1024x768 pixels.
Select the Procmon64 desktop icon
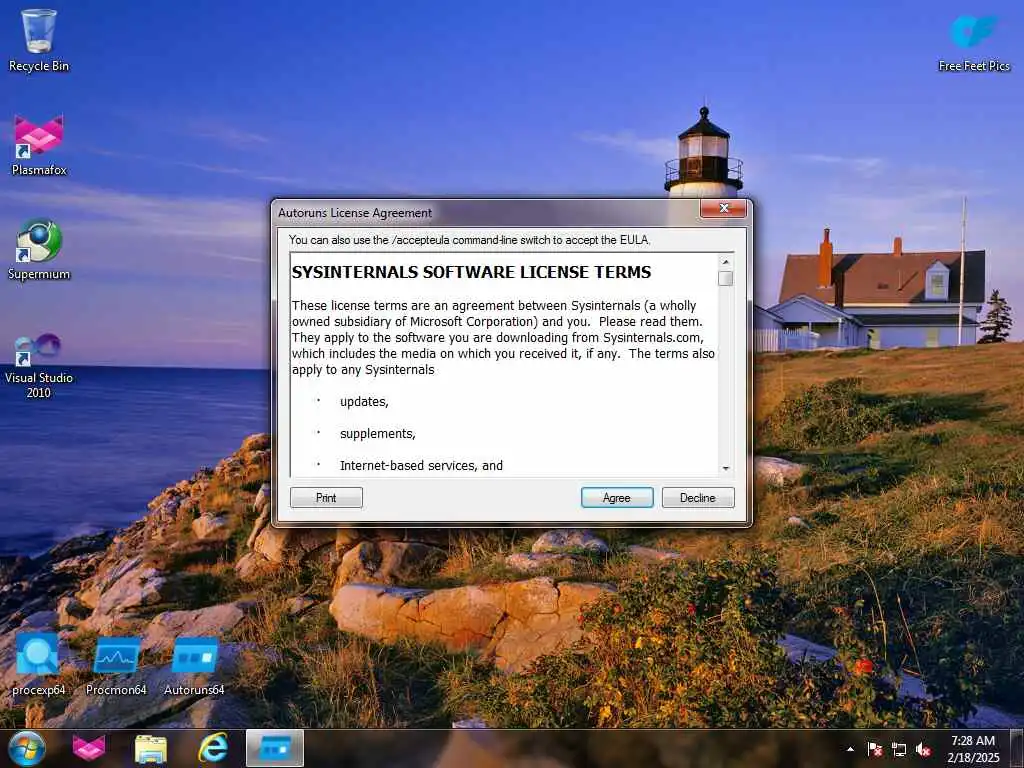pyautogui.click(x=116, y=665)
